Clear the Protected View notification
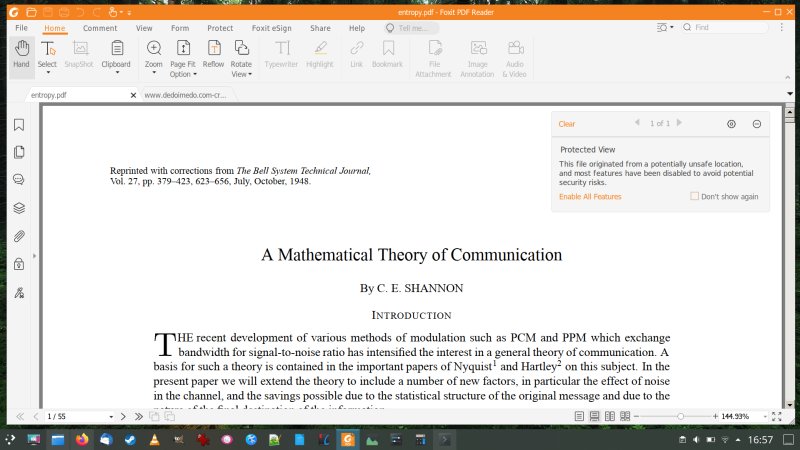 [567, 124]
